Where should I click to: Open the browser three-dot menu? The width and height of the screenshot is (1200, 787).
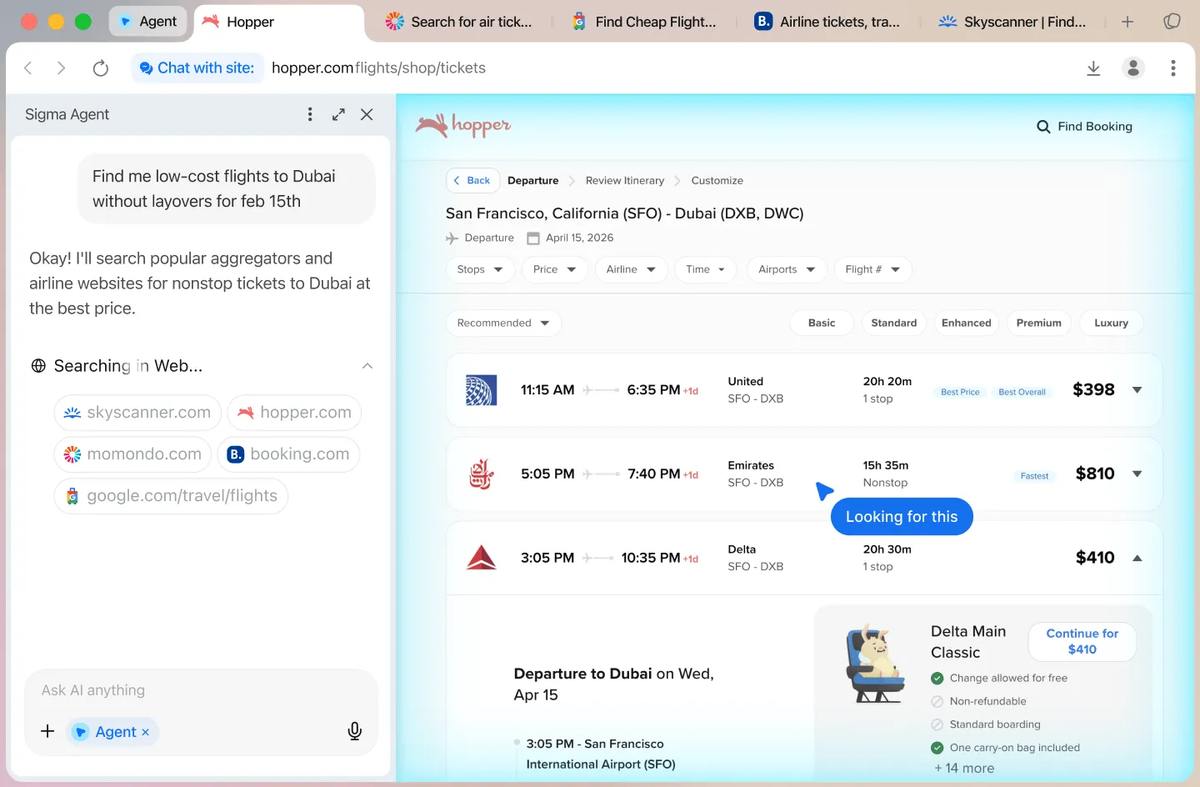[x=1173, y=68]
